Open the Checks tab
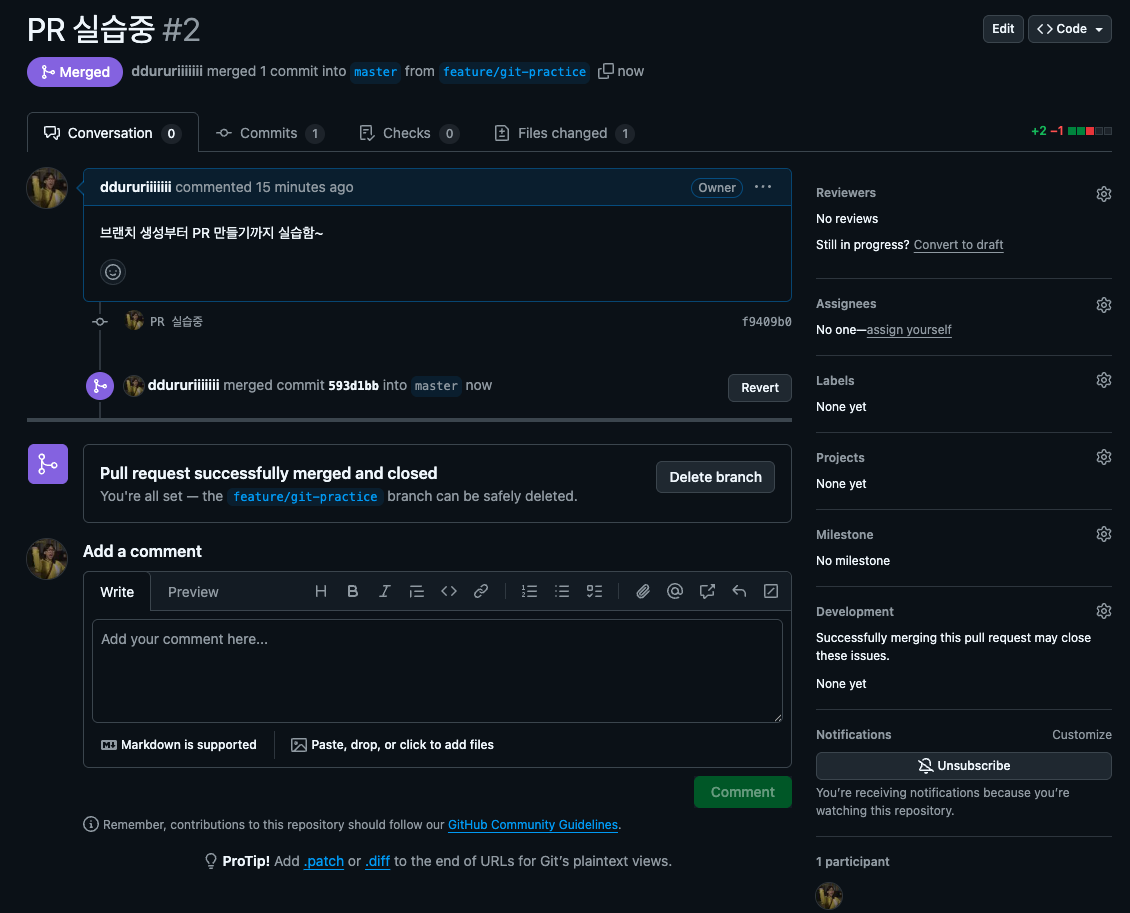1130x913 pixels. (x=409, y=133)
